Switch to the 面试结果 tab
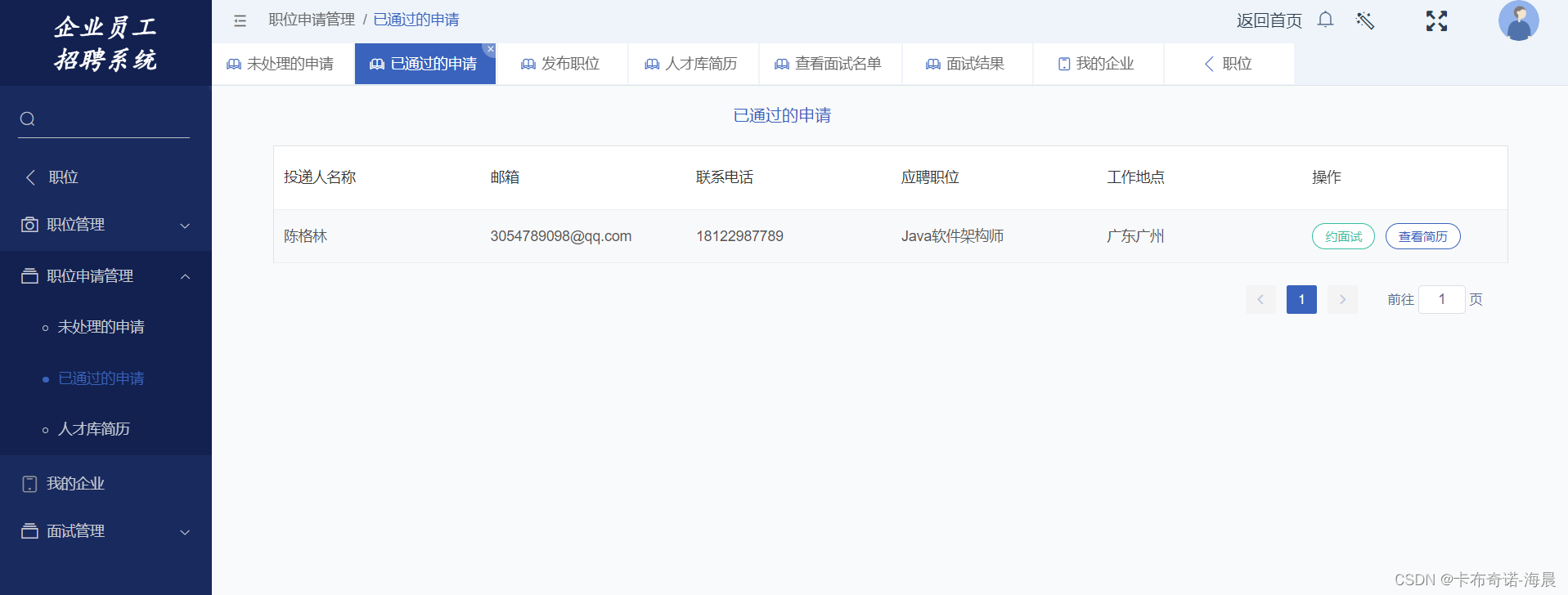This screenshot has height=595, width=1568. tap(965, 64)
